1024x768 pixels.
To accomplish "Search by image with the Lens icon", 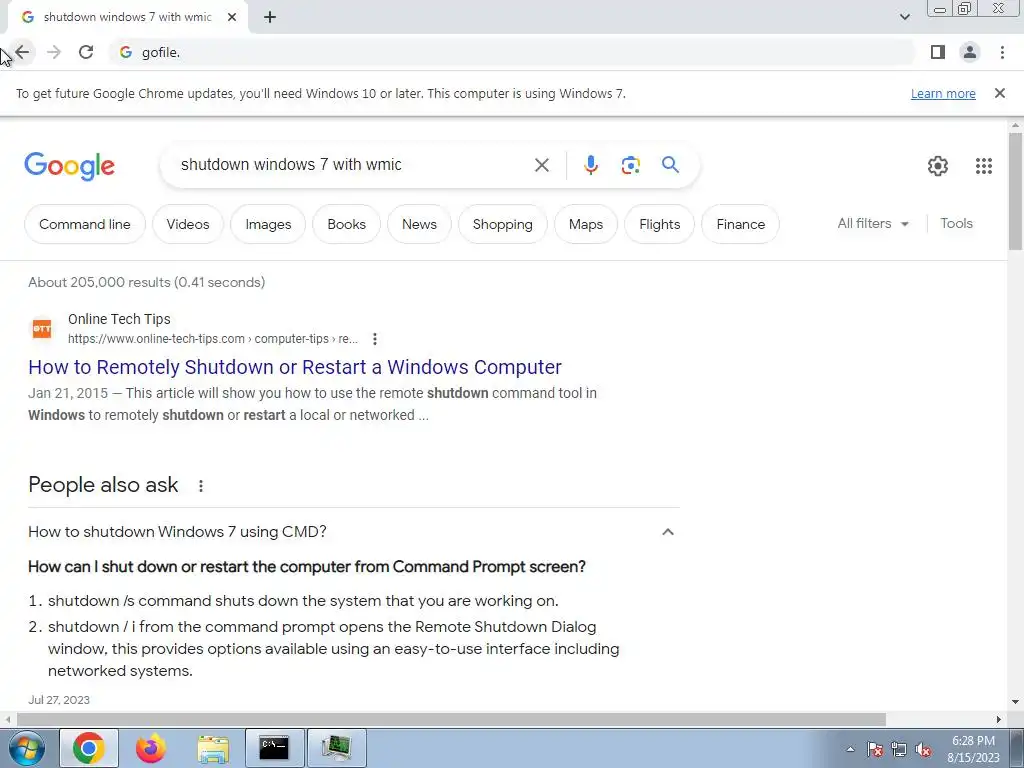I will pyautogui.click(x=630, y=165).
